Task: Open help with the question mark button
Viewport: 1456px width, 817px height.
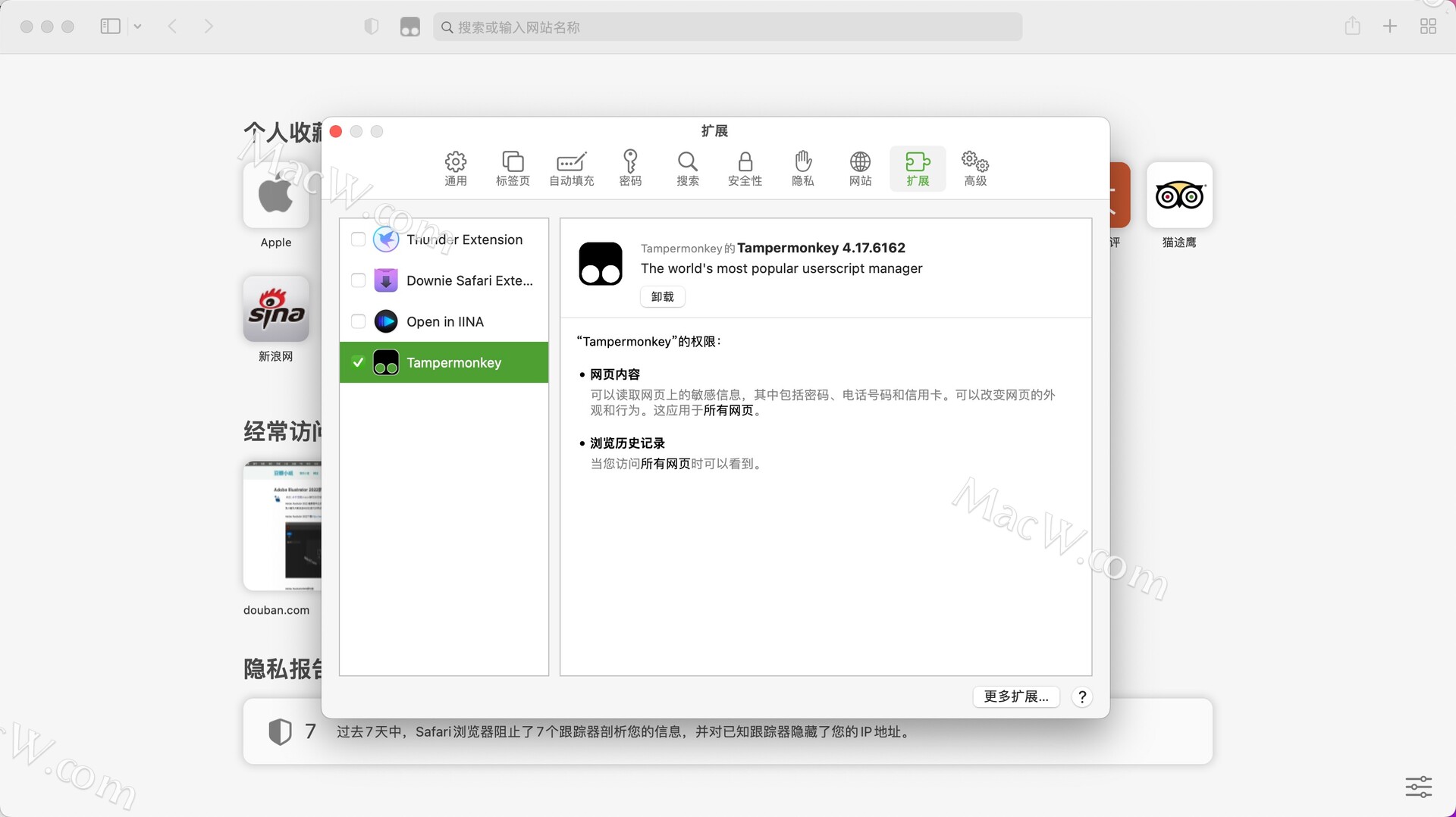Action: coord(1082,696)
